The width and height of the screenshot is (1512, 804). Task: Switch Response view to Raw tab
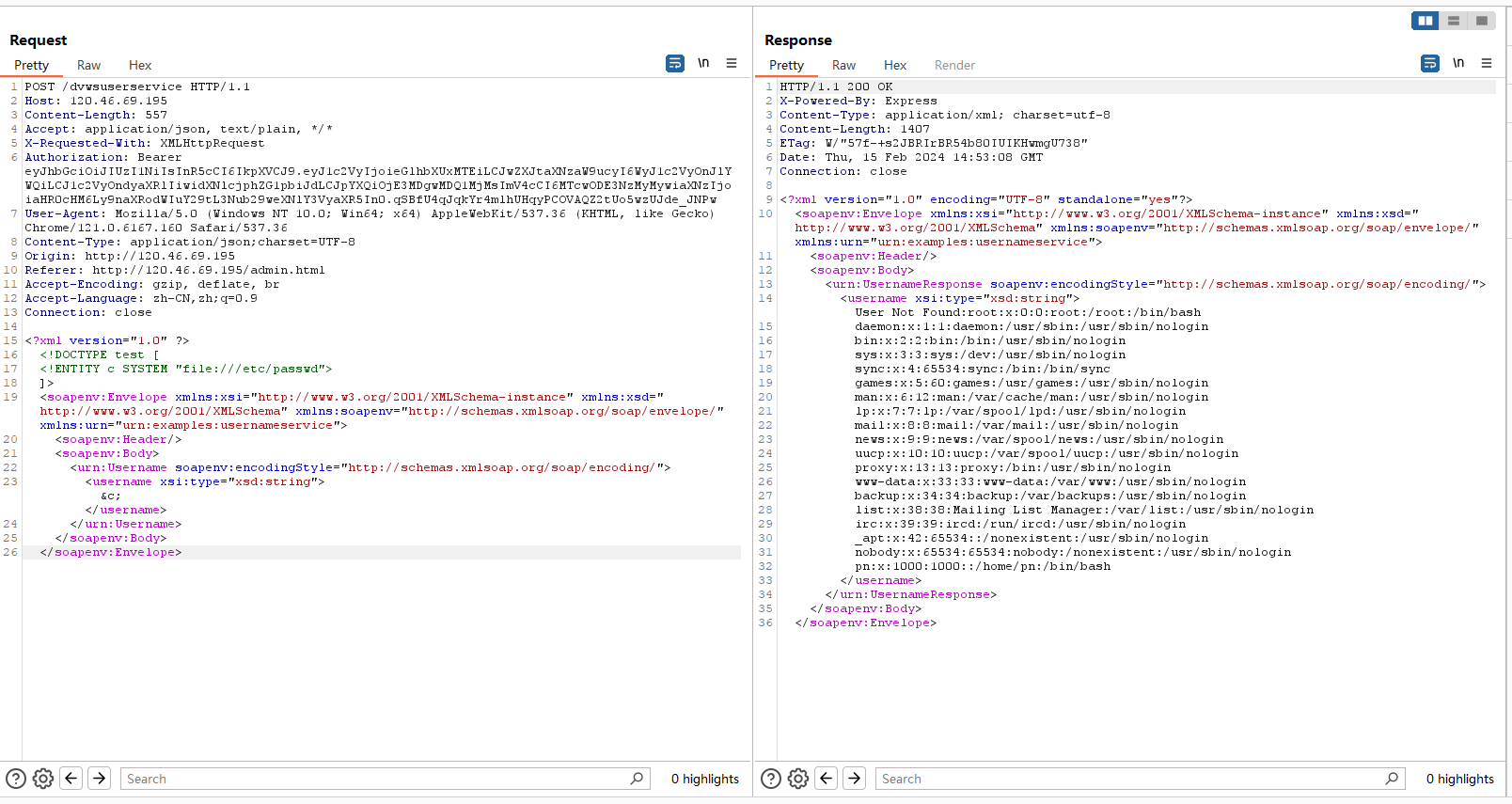[843, 65]
